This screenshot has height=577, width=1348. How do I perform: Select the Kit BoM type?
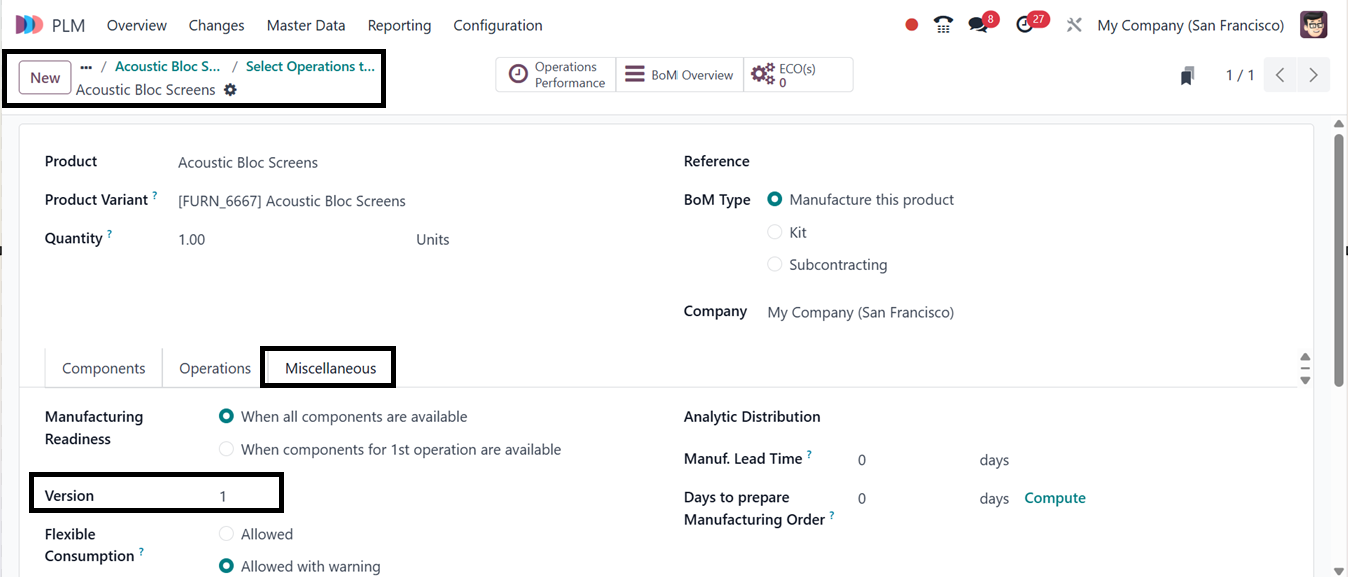tap(775, 232)
